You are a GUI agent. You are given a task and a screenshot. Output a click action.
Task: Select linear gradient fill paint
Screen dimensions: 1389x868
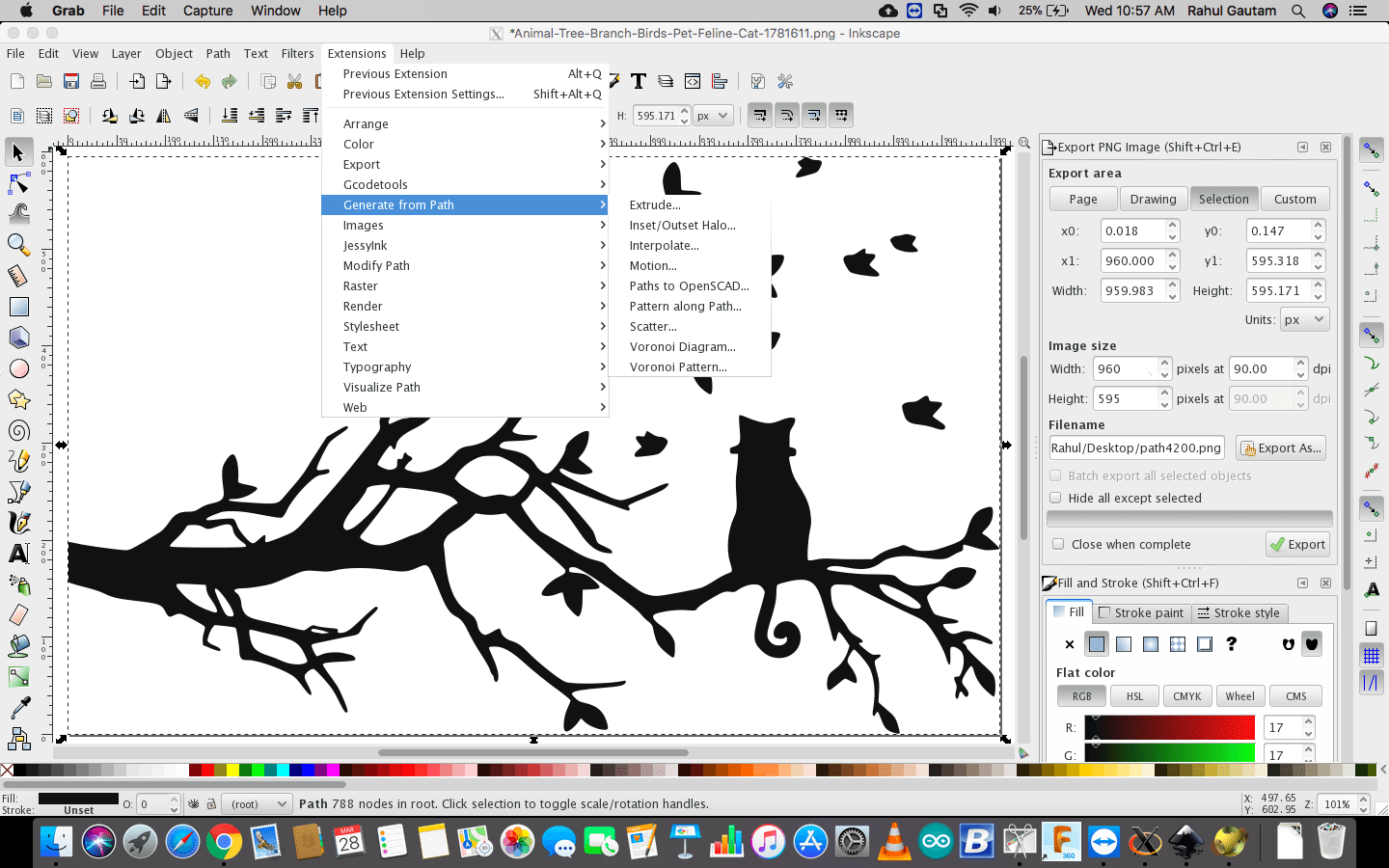coord(1124,644)
